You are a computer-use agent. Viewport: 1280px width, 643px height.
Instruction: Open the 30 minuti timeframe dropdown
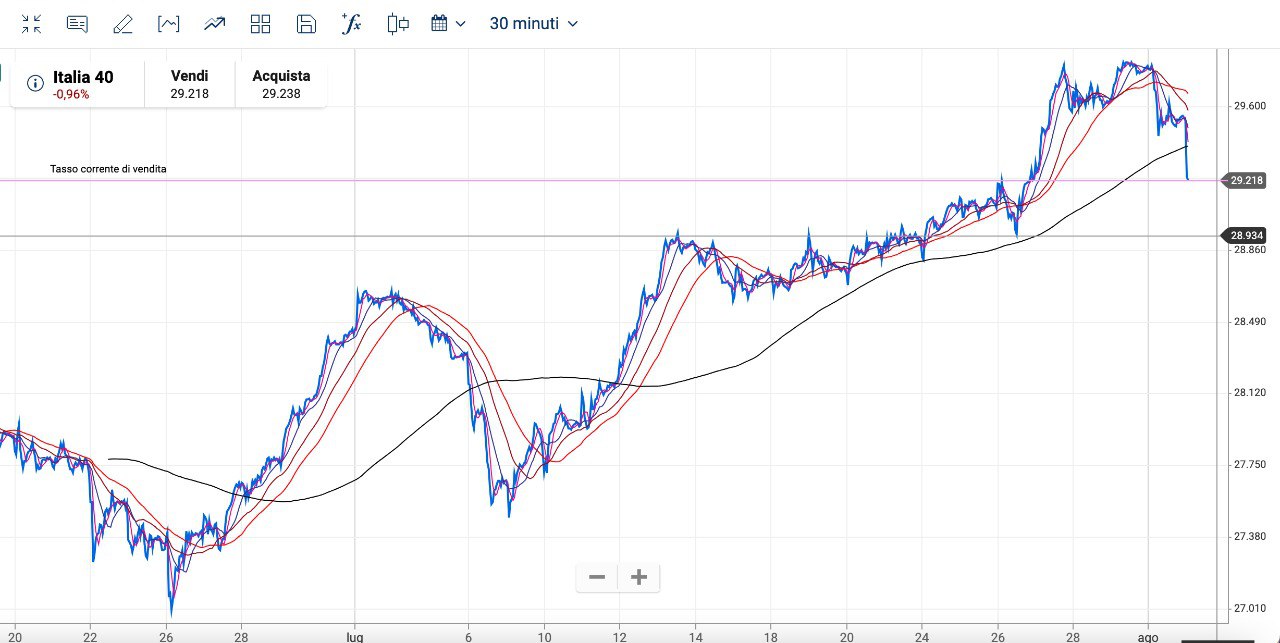click(x=533, y=24)
